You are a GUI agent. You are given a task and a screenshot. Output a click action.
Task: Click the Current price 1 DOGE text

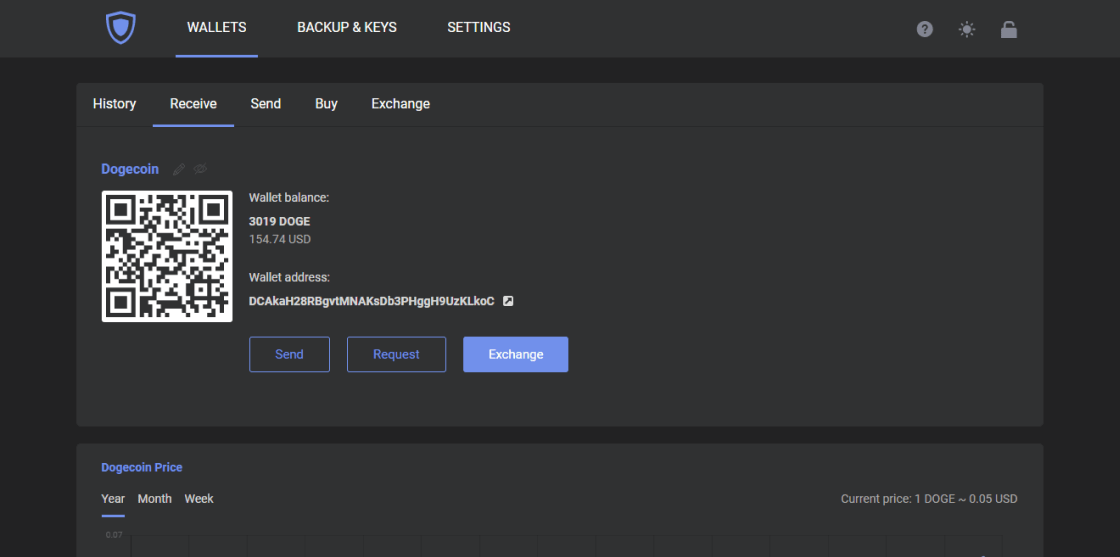click(929, 499)
